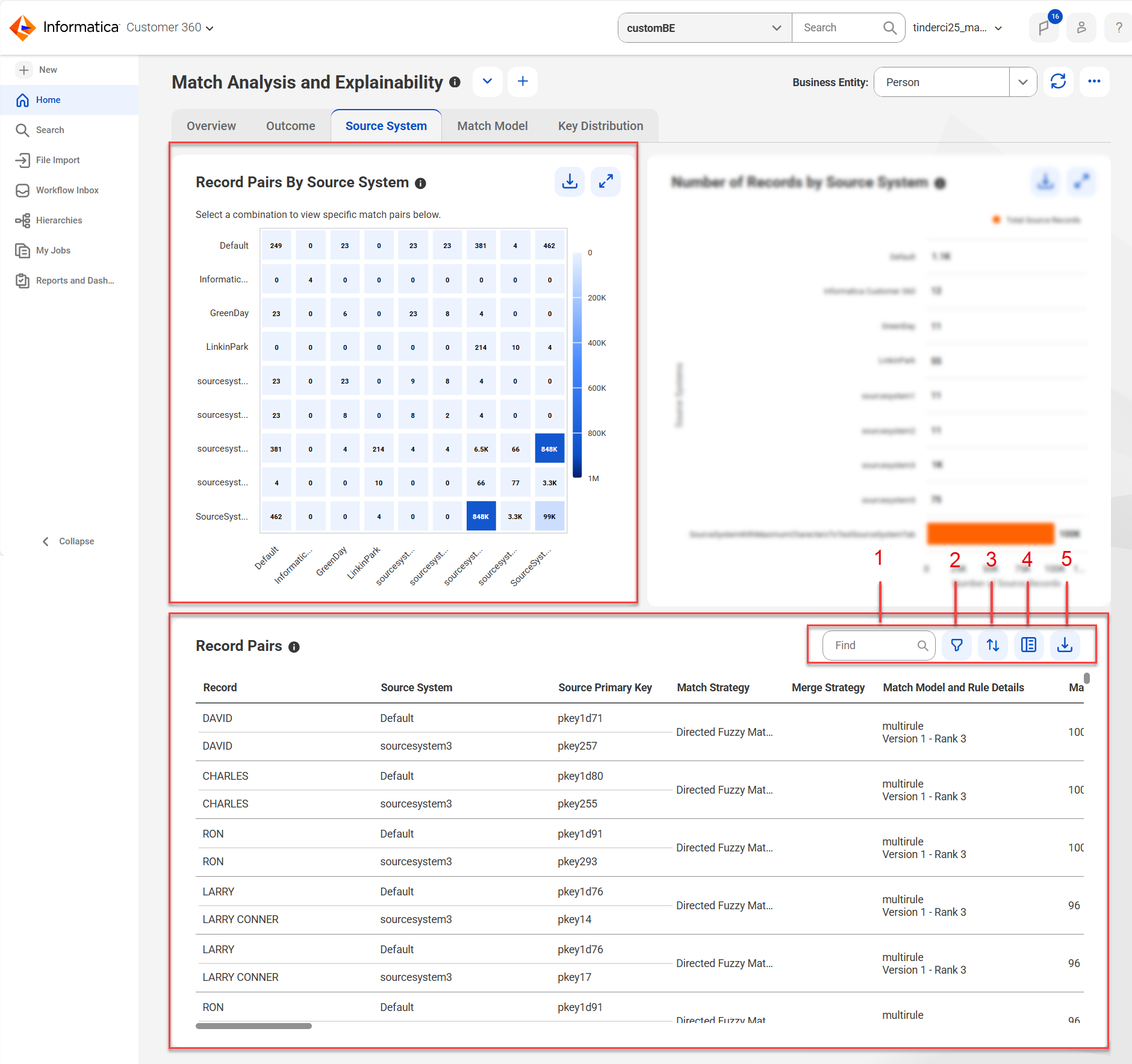The image size is (1132, 1064).
Task: Open the column settings for Record Pairs
Action: tap(1029, 646)
